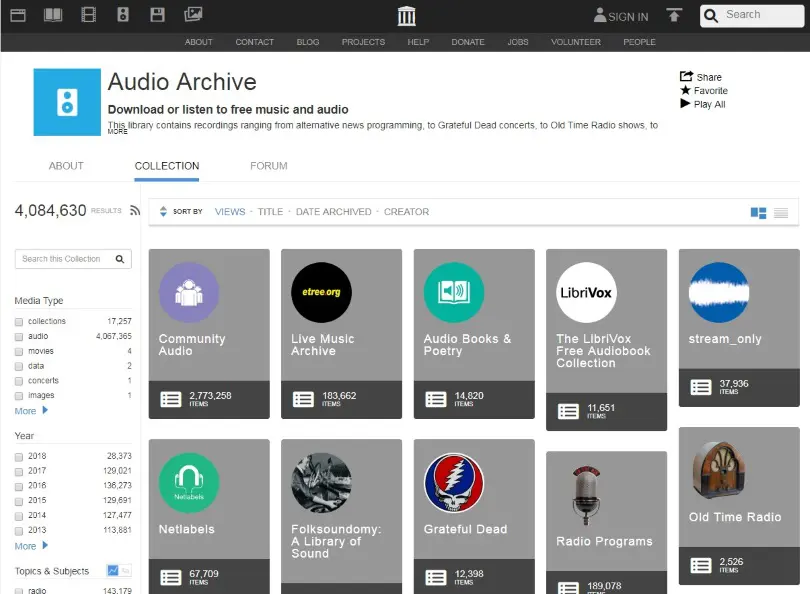Expand More under Media Type
Viewport: 810px width, 594px height.
click(31, 411)
